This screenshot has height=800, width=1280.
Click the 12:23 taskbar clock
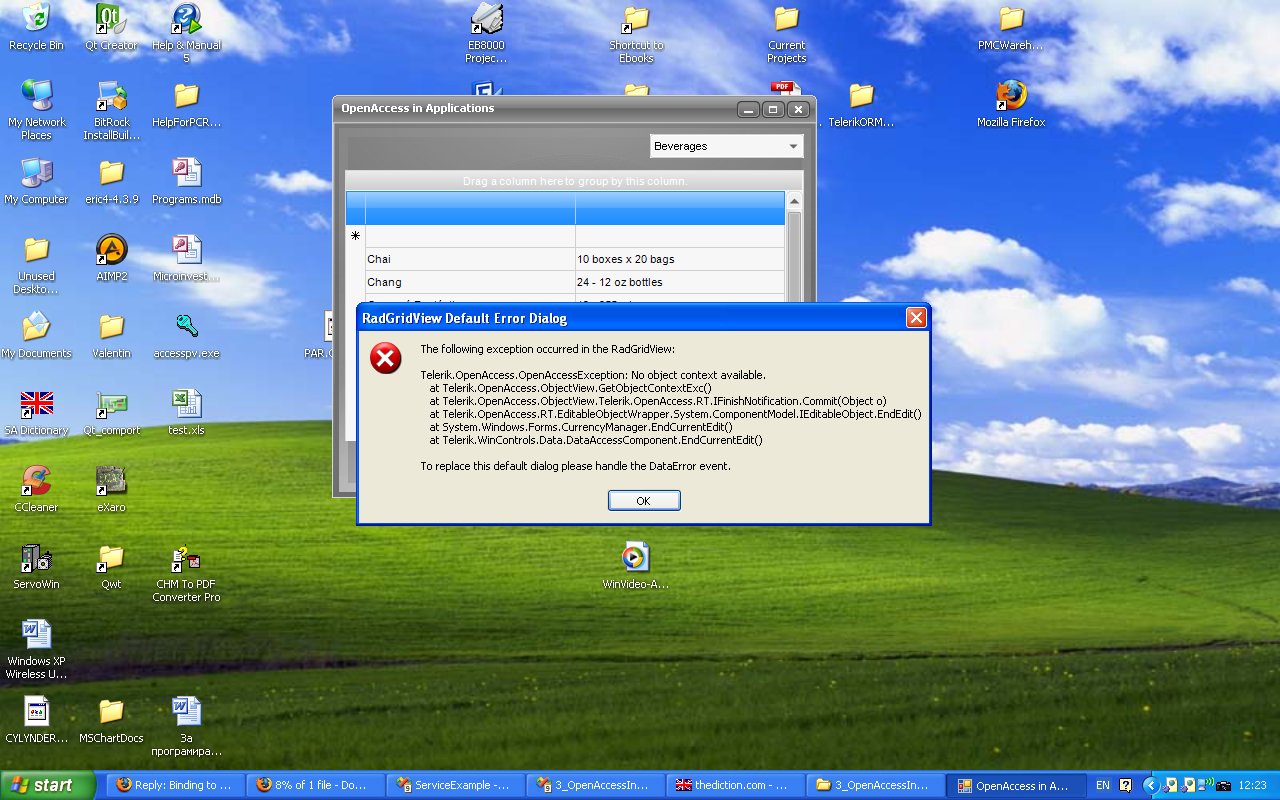1253,786
